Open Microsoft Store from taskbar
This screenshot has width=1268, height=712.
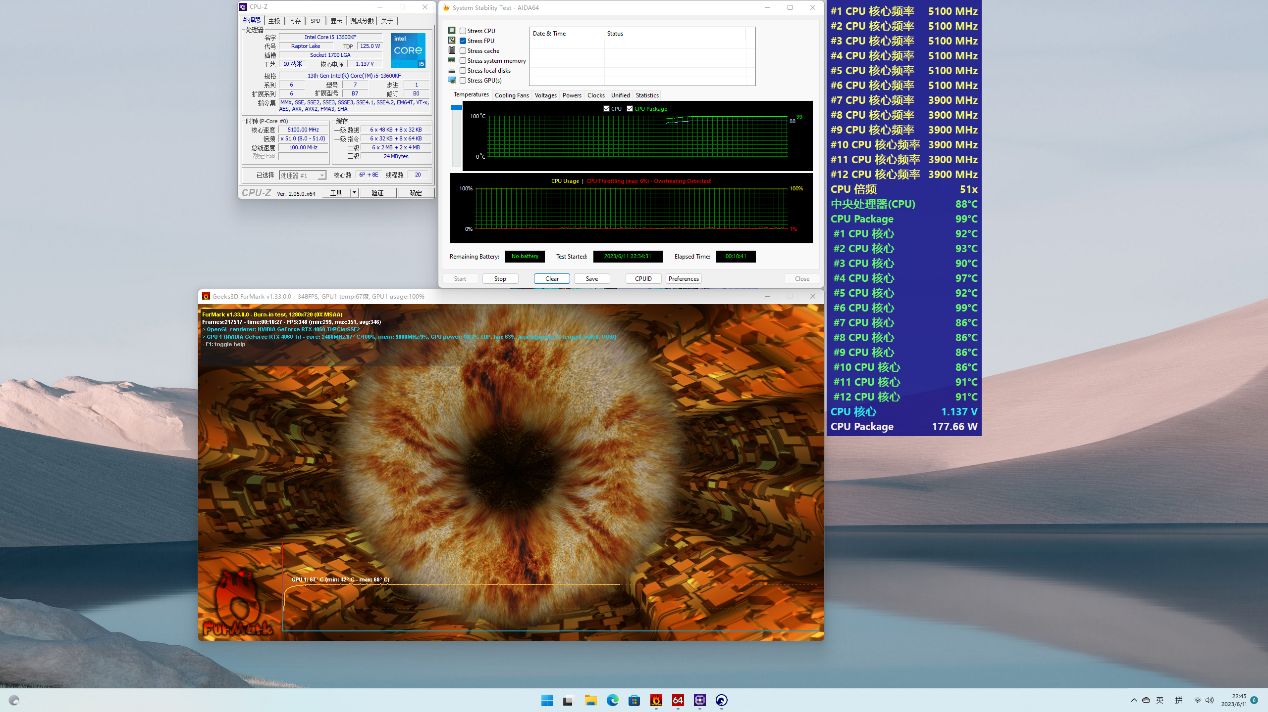pyautogui.click(x=635, y=700)
